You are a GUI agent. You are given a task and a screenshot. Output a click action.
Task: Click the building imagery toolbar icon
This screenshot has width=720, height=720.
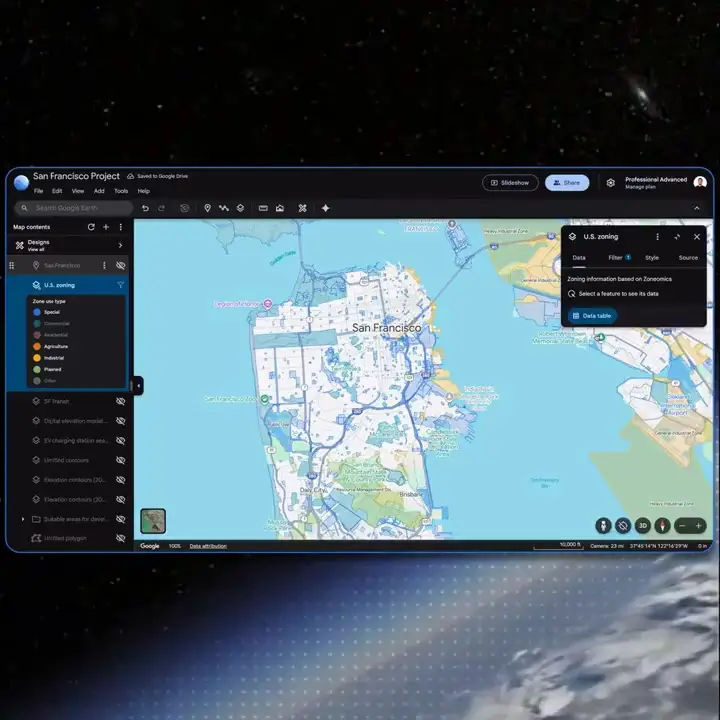pyautogui.click(x=280, y=208)
